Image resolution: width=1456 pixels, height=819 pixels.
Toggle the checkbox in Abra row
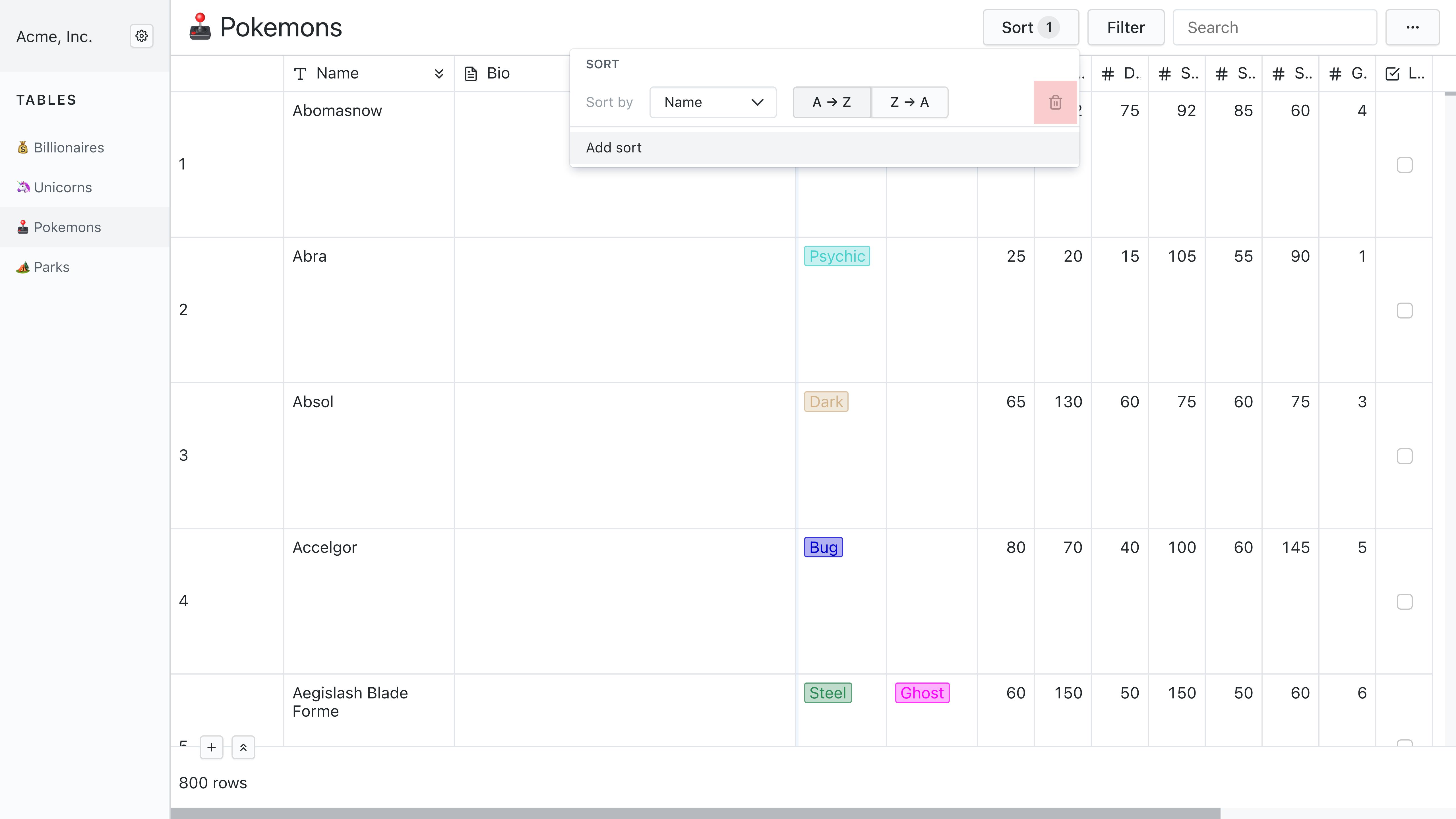tap(1404, 310)
